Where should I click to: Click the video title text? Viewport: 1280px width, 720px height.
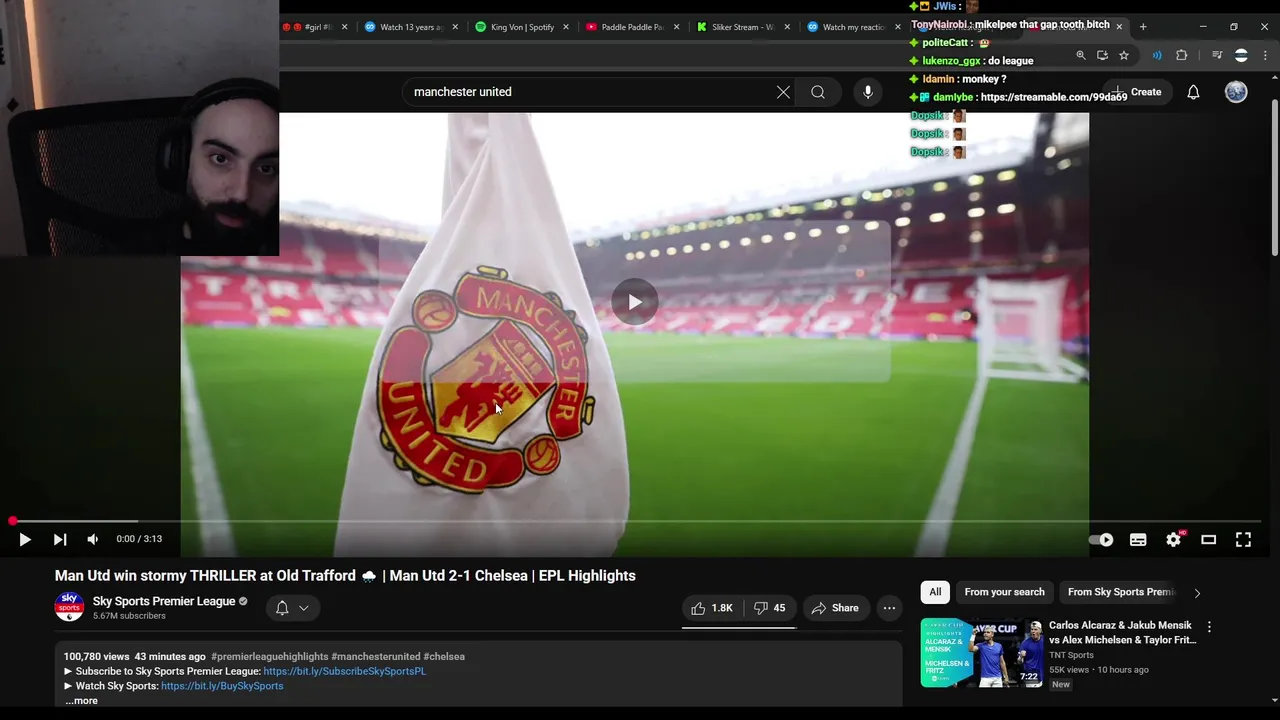click(x=345, y=576)
